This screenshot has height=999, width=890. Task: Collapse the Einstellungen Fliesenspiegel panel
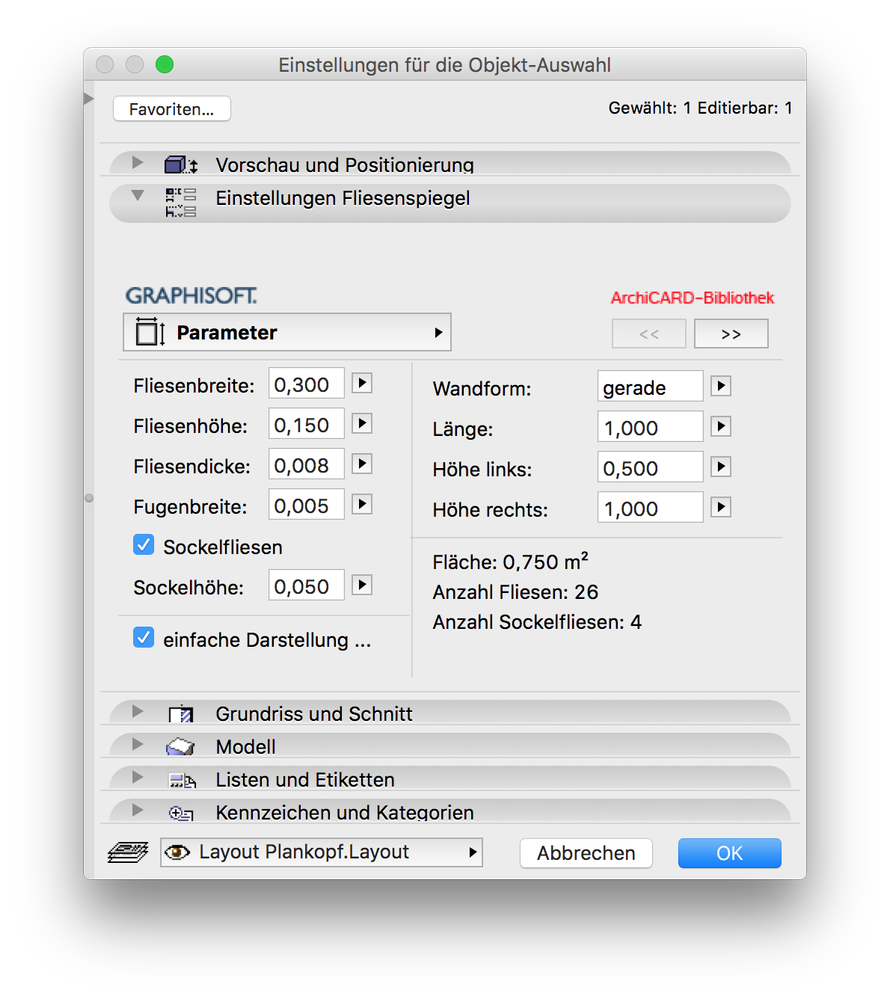coord(138,196)
